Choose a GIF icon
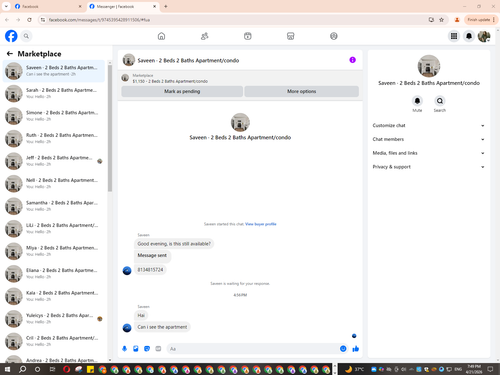500x375 pixels. 158,349
